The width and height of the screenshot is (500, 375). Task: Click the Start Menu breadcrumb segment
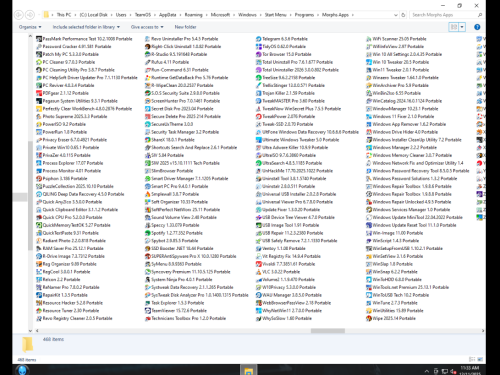coord(276,15)
